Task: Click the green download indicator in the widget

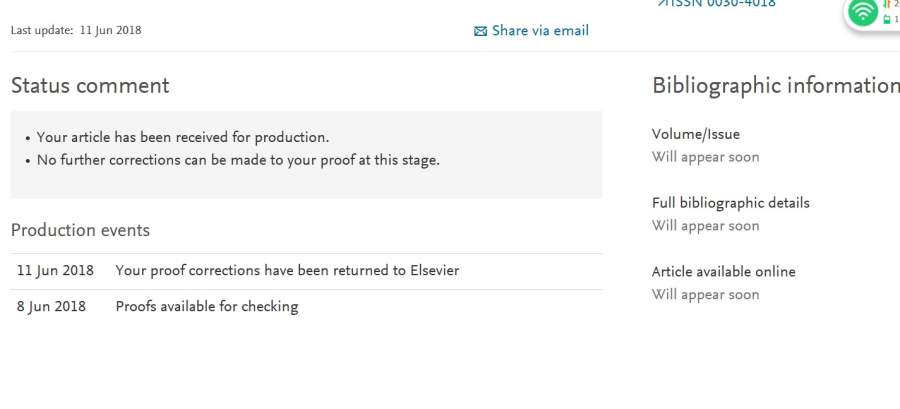Action: click(886, 19)
